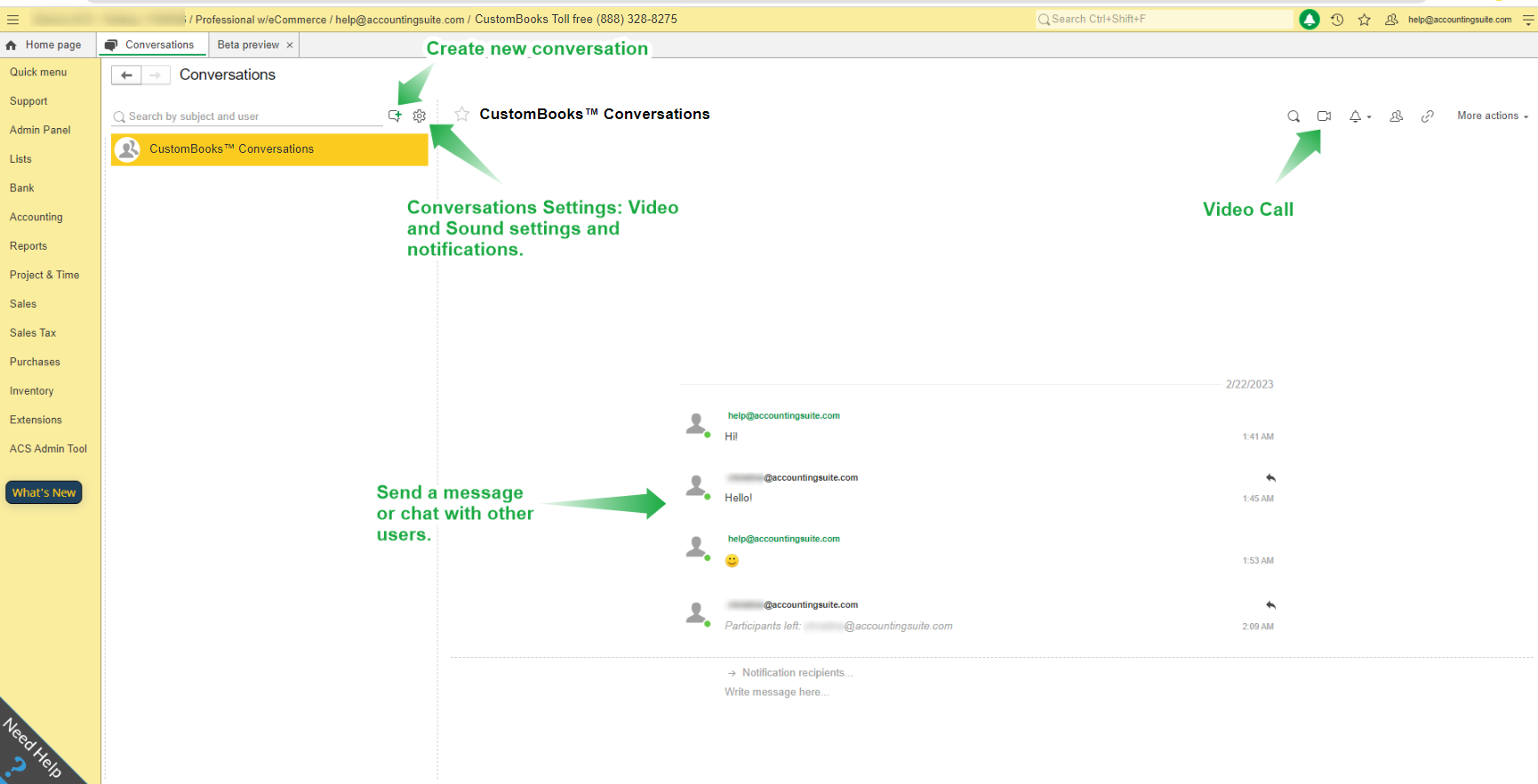The height and width of the screenshot is (784, 1538).
Task: Click the copy link icon
Action: point(1427,116)
